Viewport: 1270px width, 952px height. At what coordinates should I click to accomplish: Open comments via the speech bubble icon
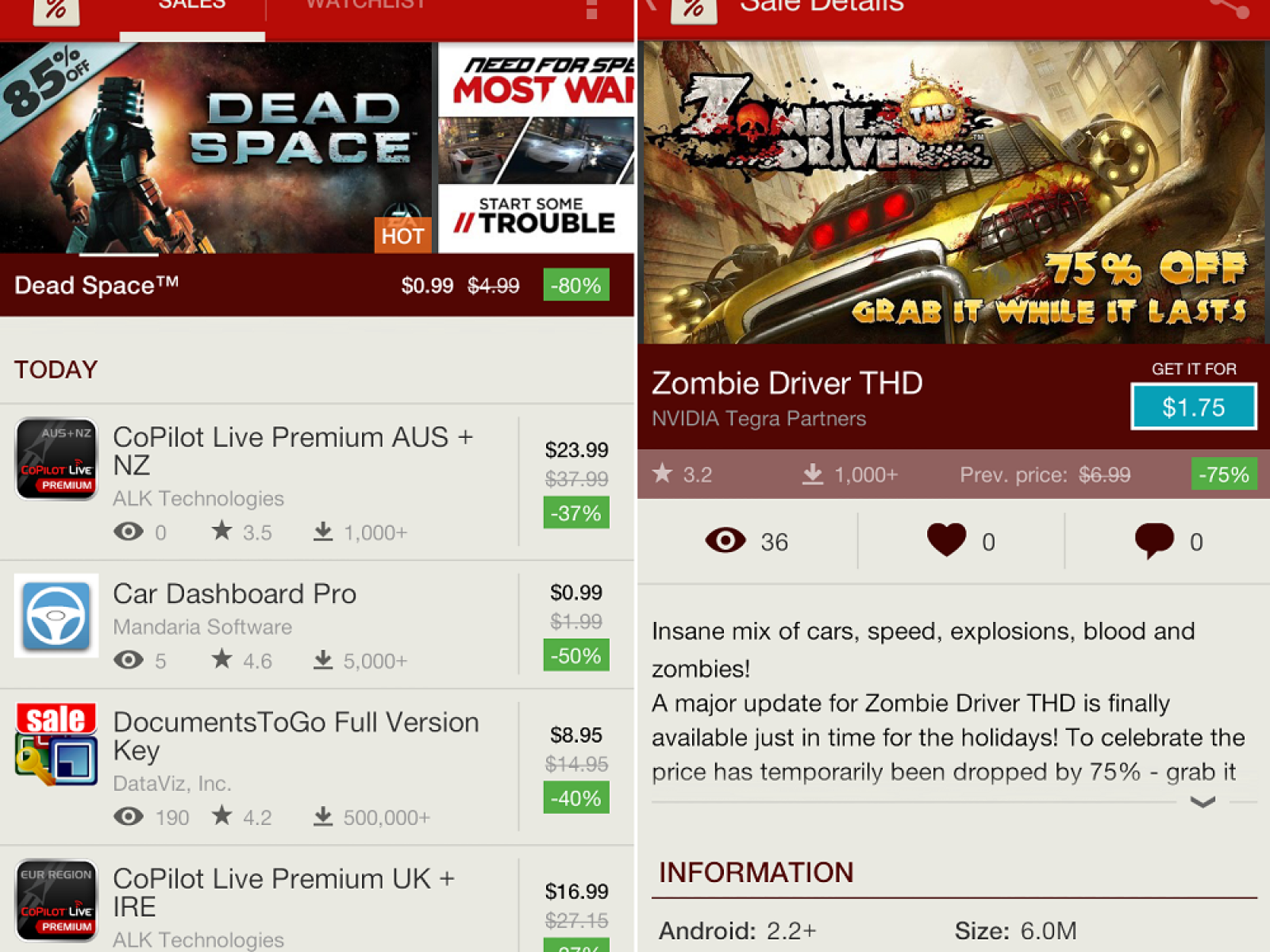(x=1155, y=542)
